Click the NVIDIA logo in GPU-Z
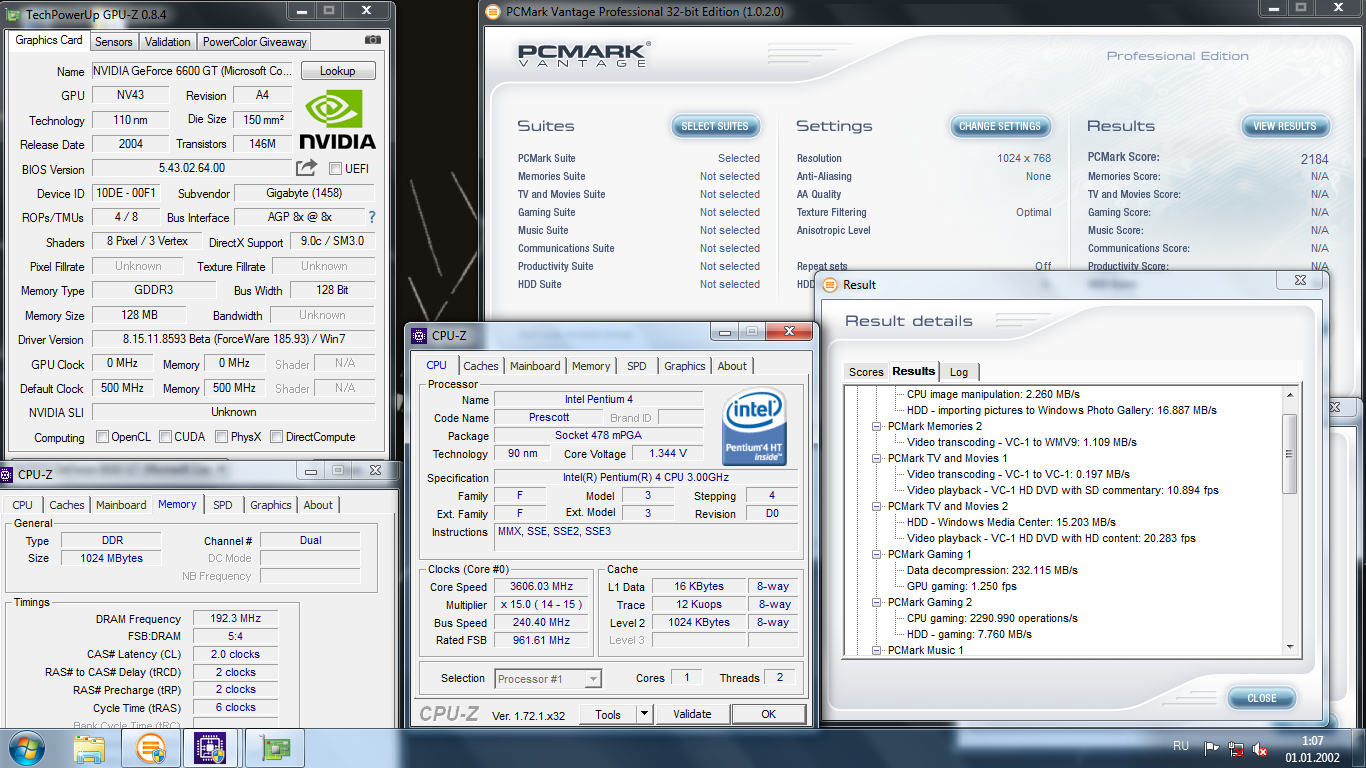1366x768 pixels. 337,119
